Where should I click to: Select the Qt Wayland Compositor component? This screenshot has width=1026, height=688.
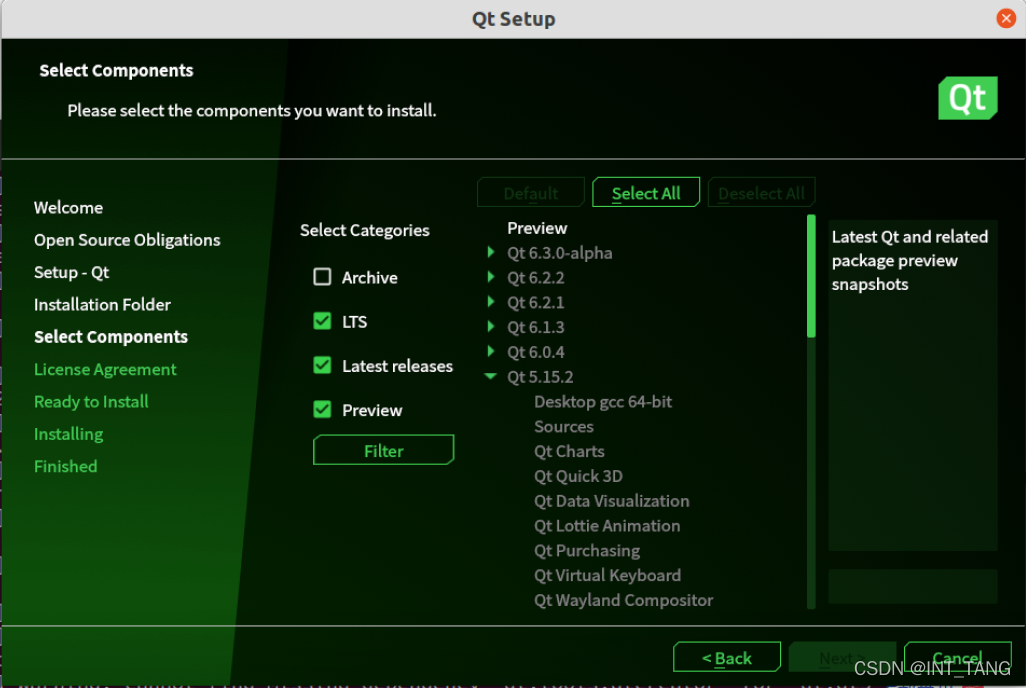click(x=624, y=600)
